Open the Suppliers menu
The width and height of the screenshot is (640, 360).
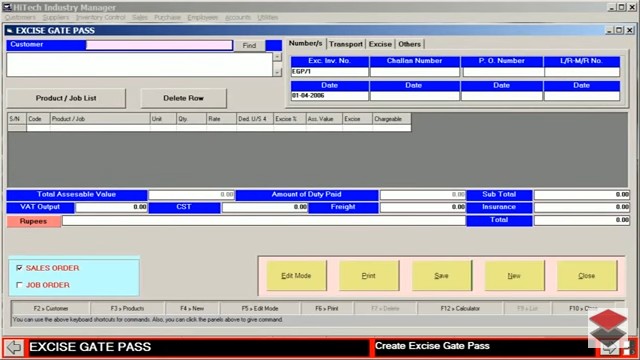[56, 18]
